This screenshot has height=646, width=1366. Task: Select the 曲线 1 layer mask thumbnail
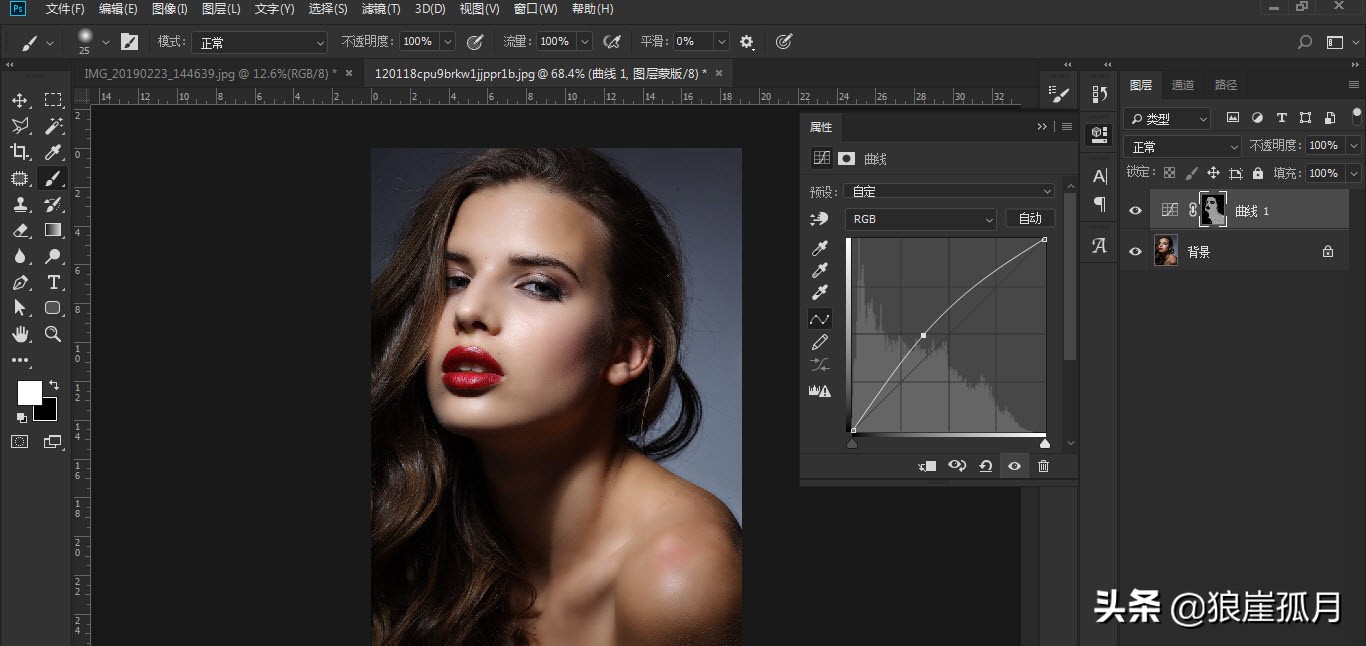(x=1213, y=210)
